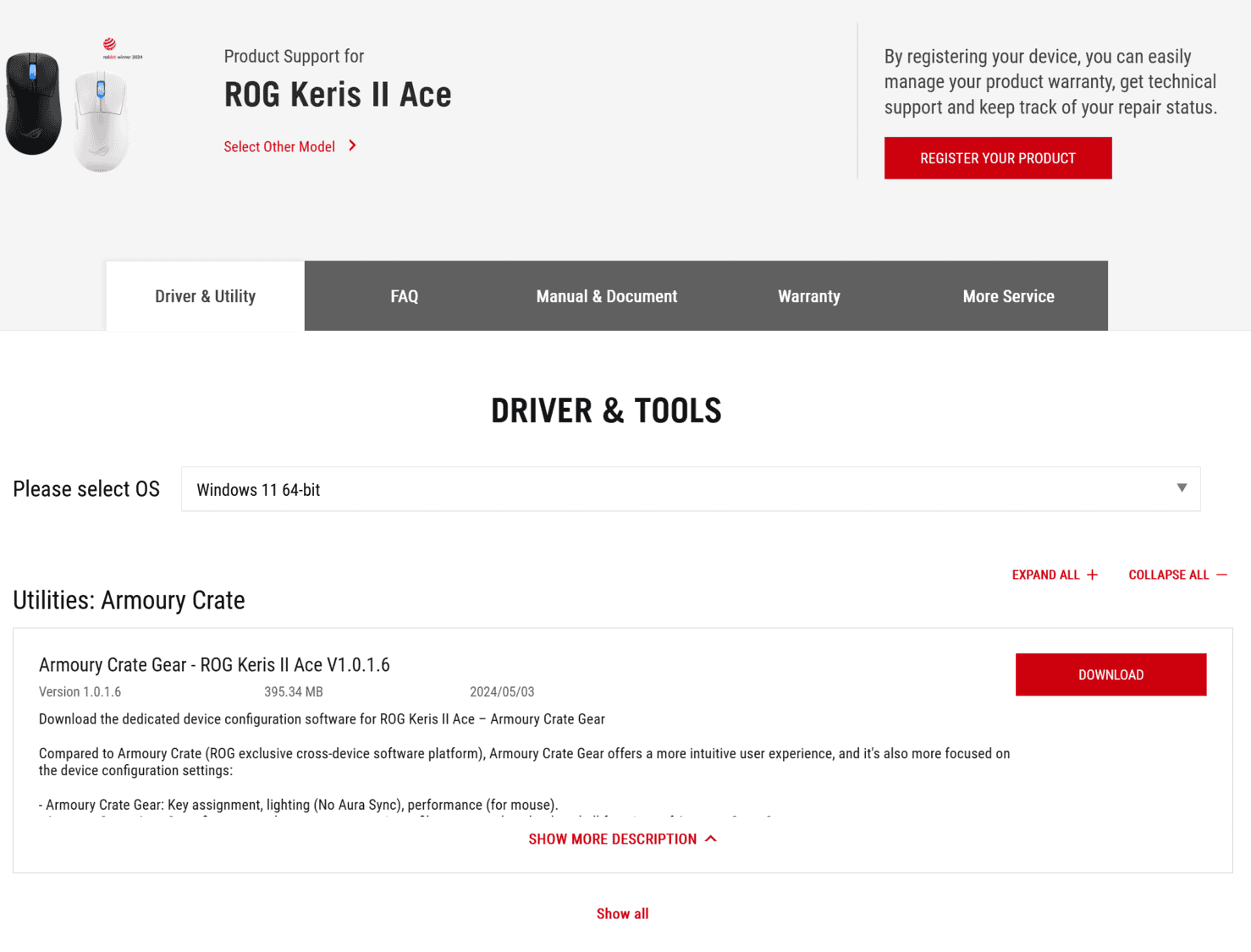This screenshot has height=952, width=1251.
Task: Click the Version 1.0.1.6 text
Action: 80,692
